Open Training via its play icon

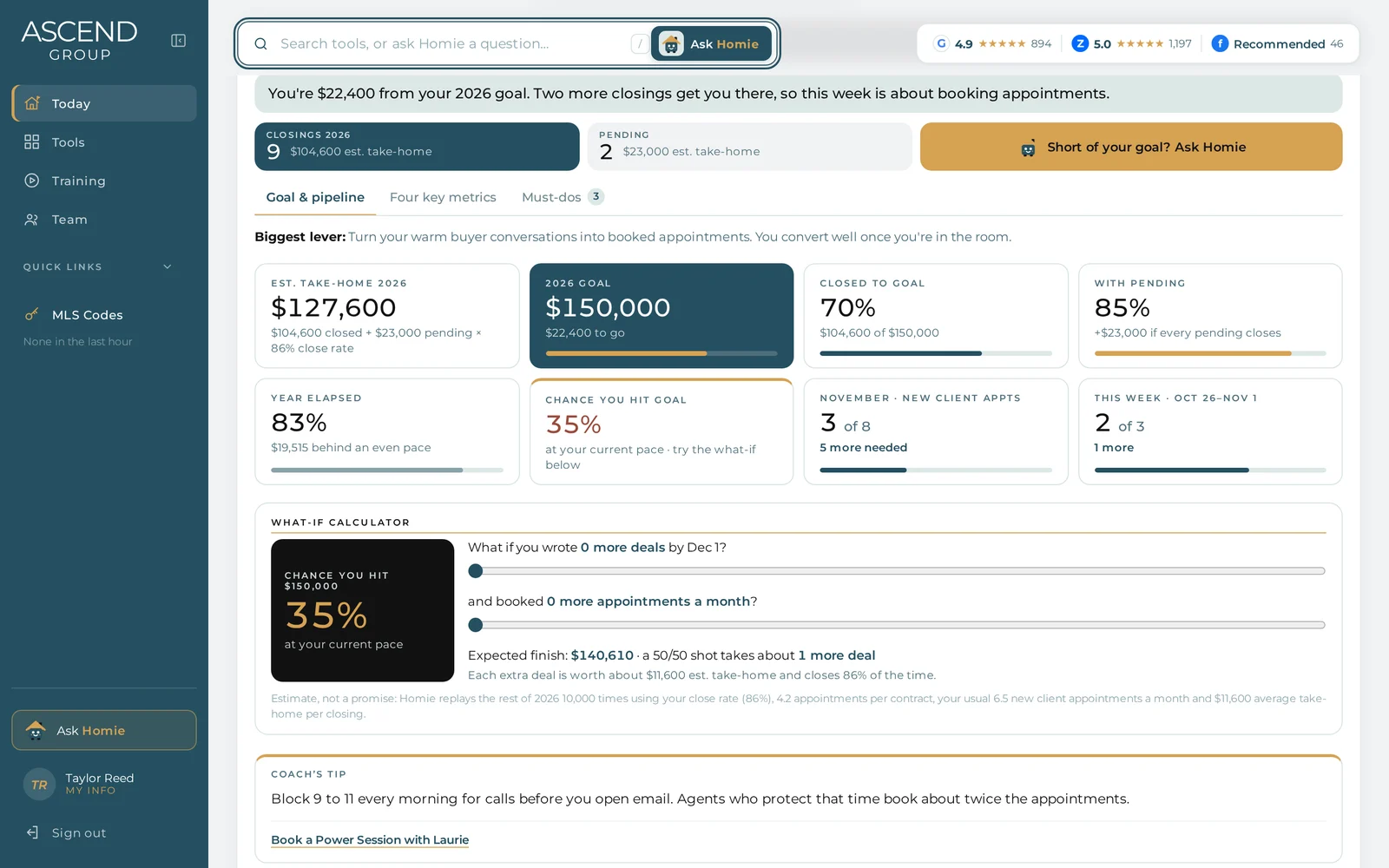(32, 181)
